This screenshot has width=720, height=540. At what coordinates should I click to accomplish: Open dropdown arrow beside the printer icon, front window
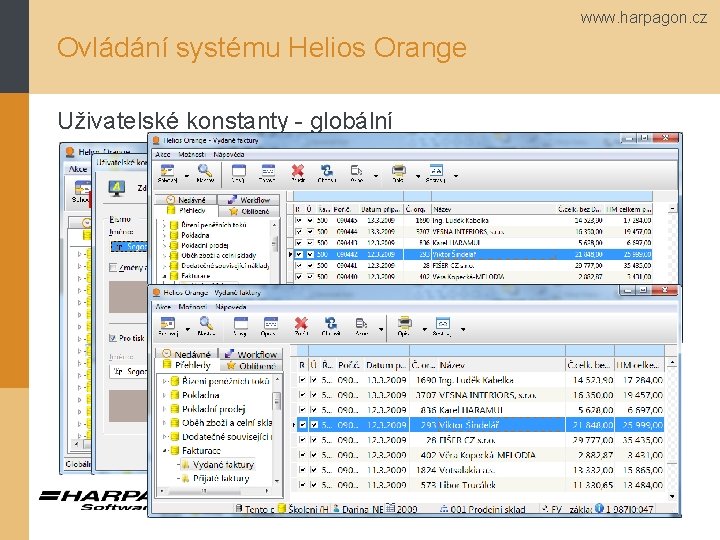click(x=424, y=329)
